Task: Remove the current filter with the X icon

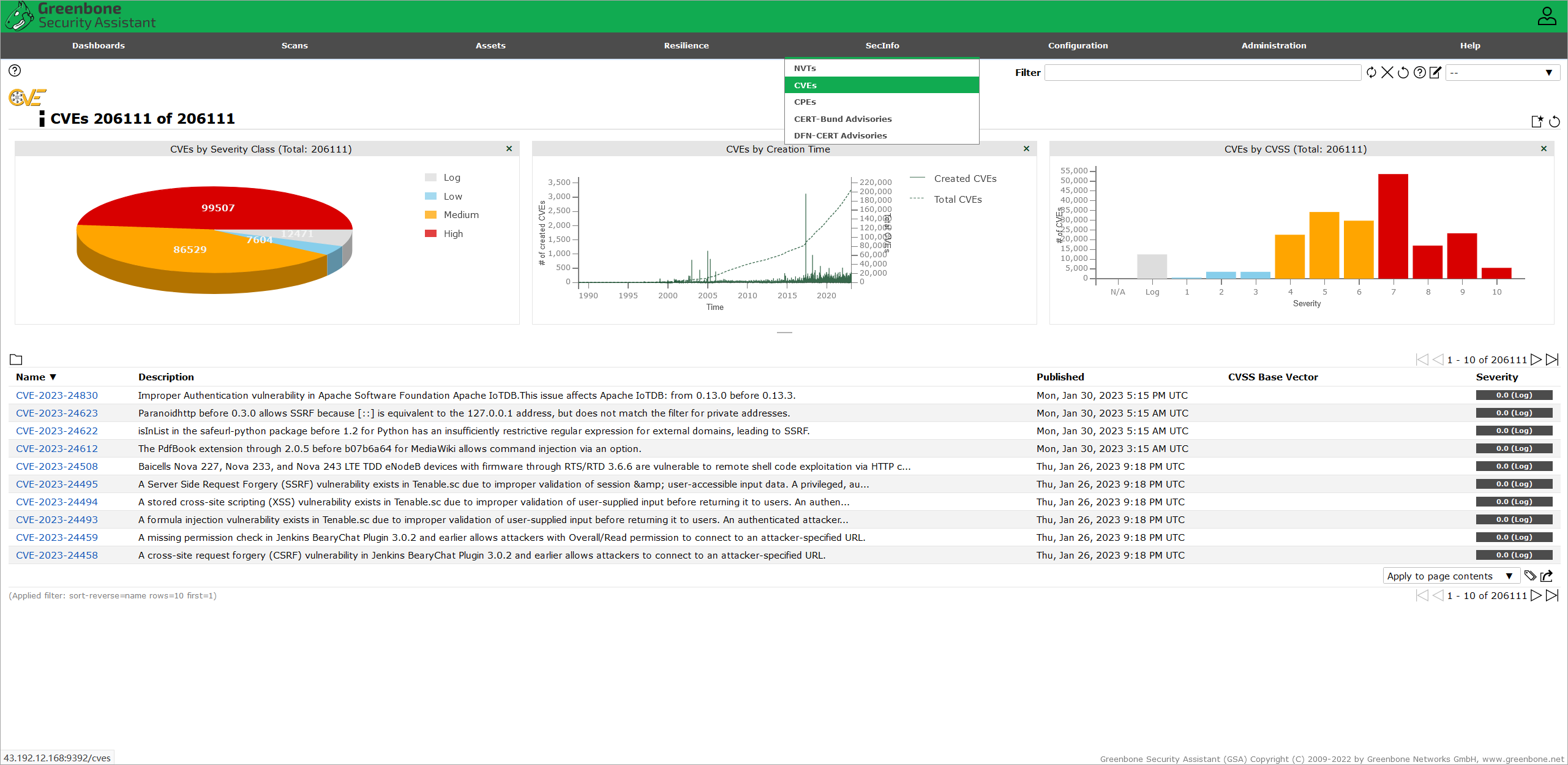Action: (1387, 72)
